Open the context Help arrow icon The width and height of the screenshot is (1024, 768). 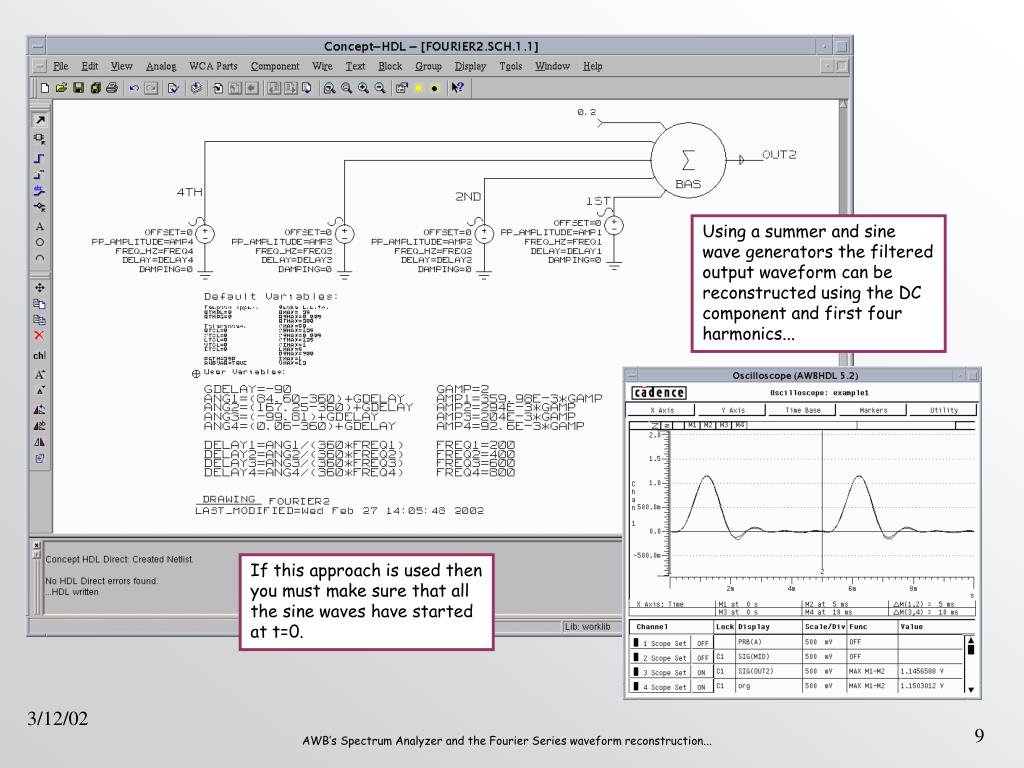coord(457,88)
